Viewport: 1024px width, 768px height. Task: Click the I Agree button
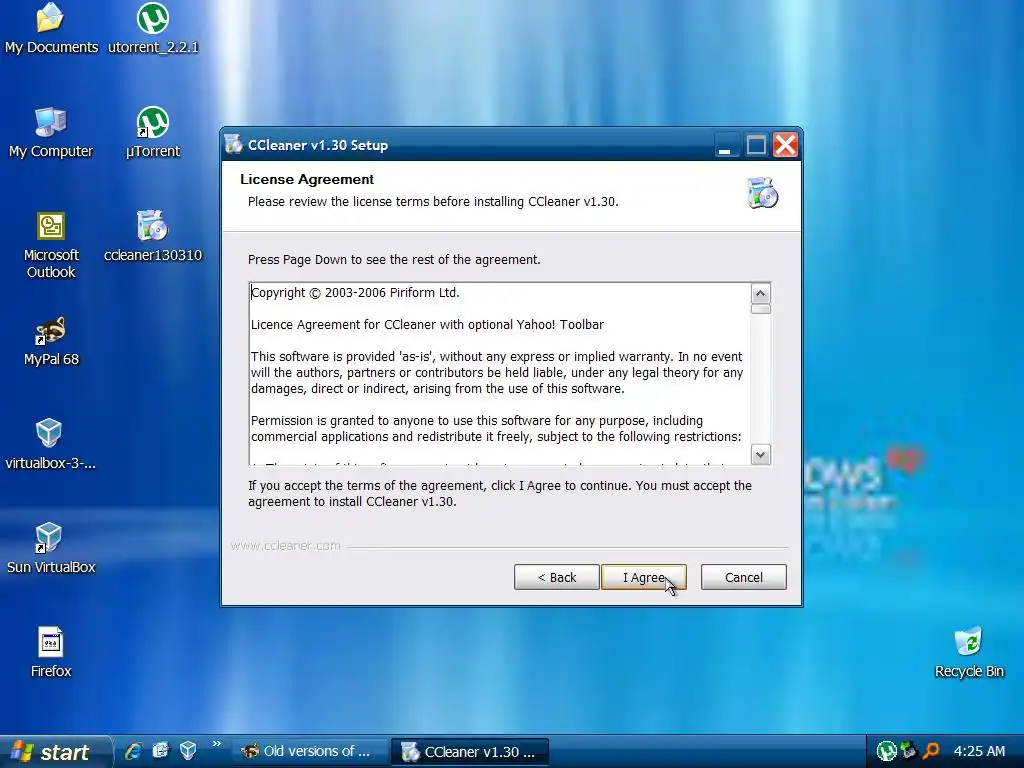pos(643,577)
